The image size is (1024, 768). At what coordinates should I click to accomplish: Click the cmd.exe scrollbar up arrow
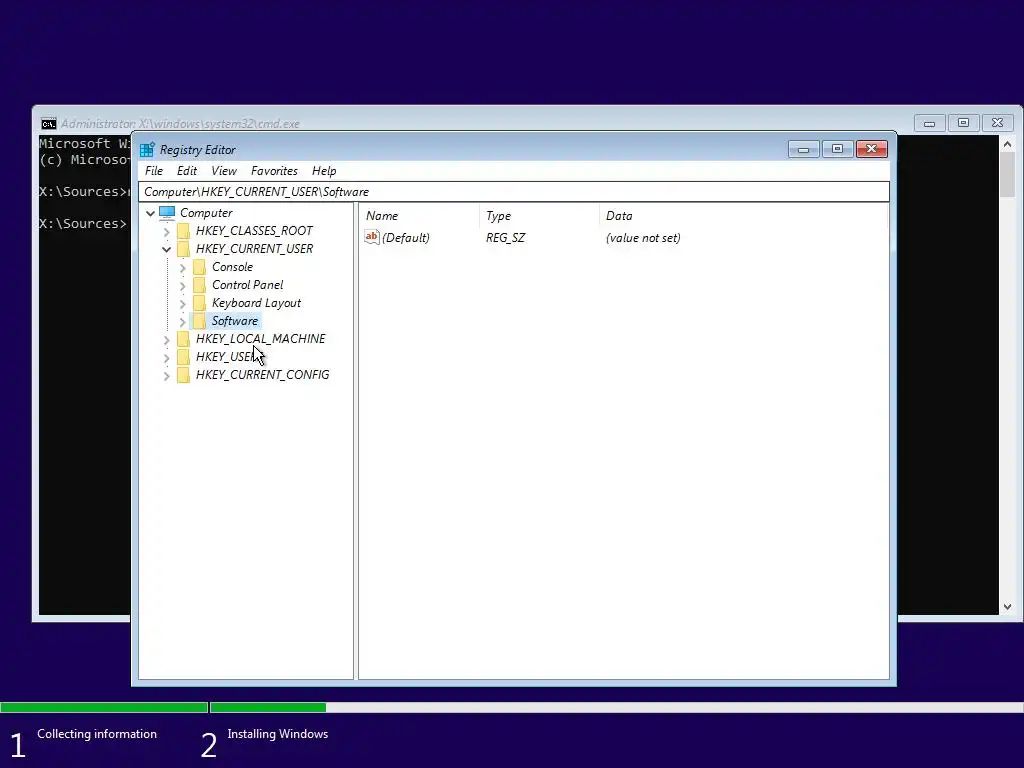tap(1007, 144)
